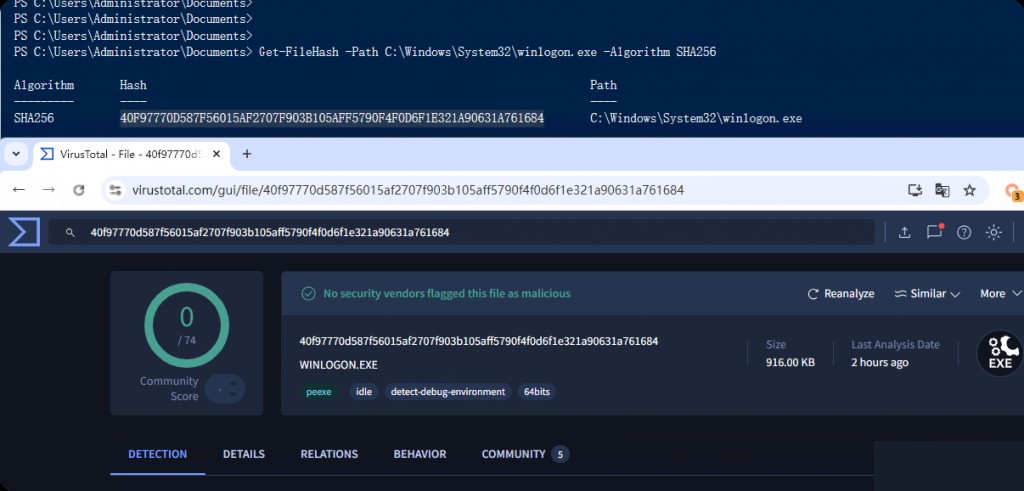Toggle the light/dark theme sun icon
The height and width of the screenshot is (491, 1024).
pyautogui.click(x=994, y=232)
